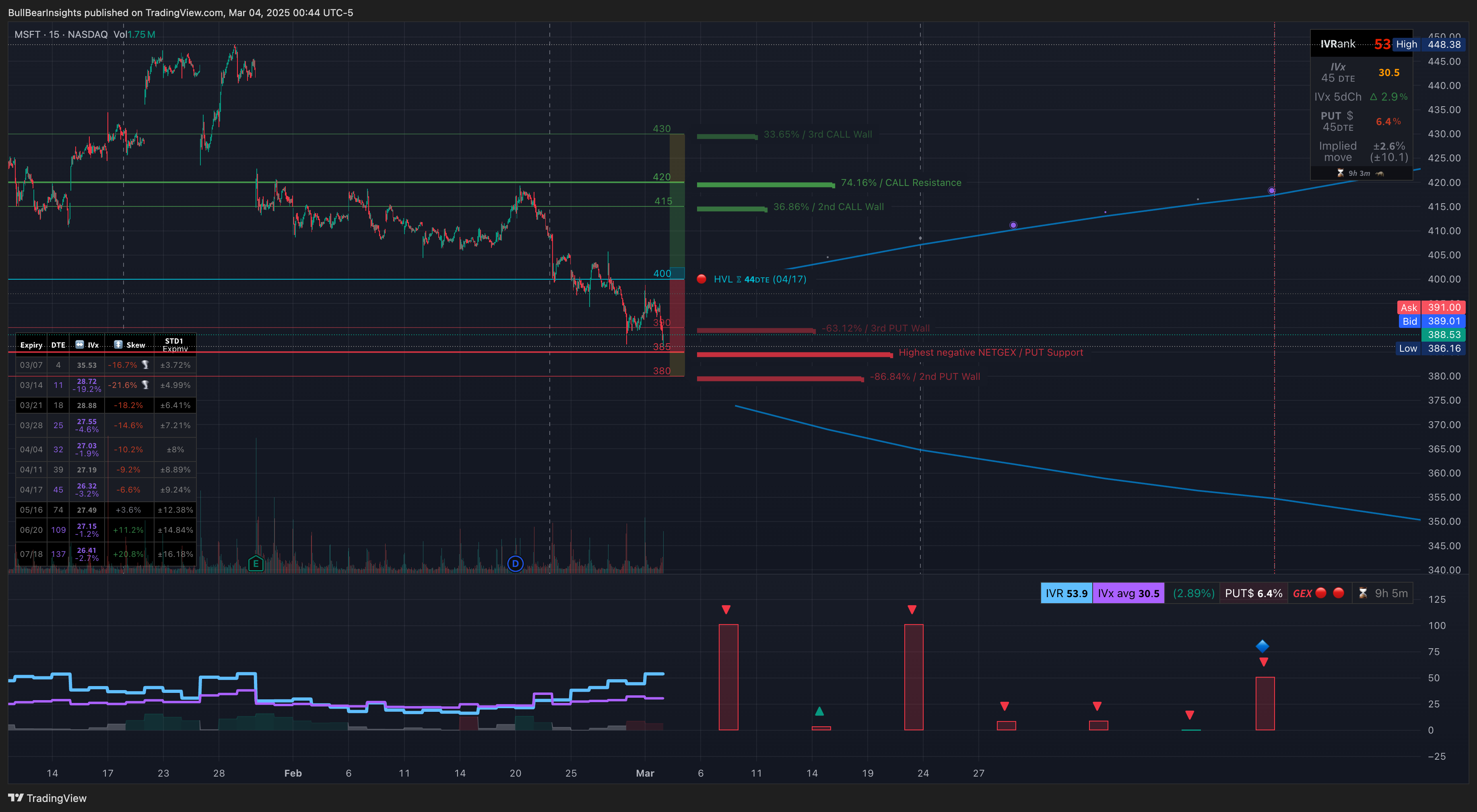This screenshot has height=812, width=1477.
Task: Click the purple circle on the dashed red vertical line
Action: [1272, 190]
